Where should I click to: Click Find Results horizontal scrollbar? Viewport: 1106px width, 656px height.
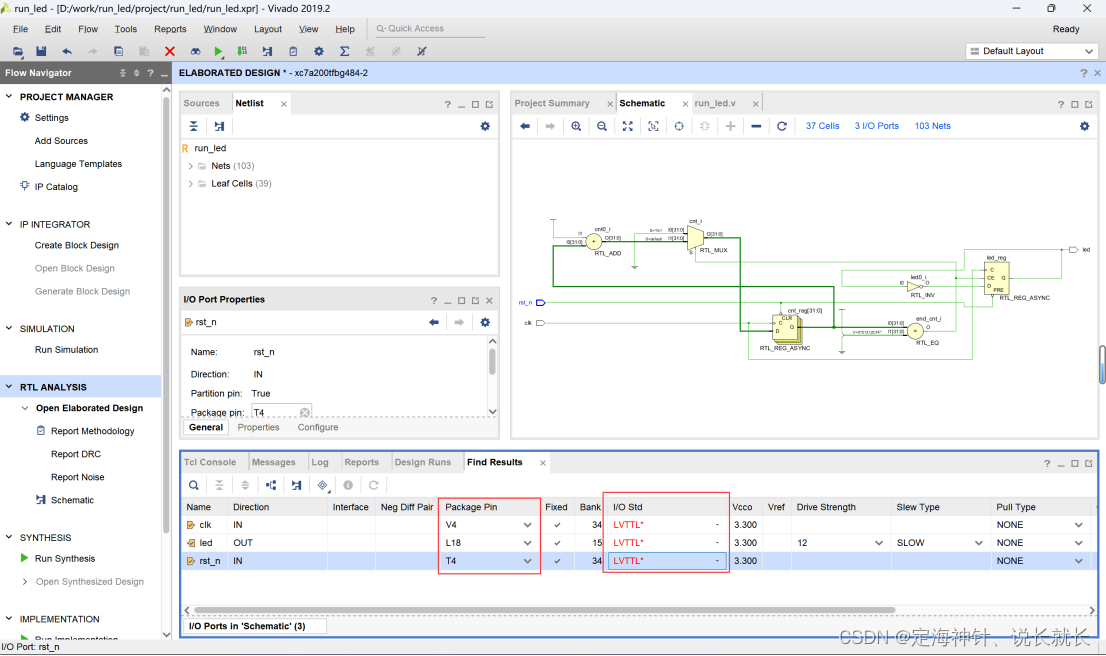pos(545,610)
